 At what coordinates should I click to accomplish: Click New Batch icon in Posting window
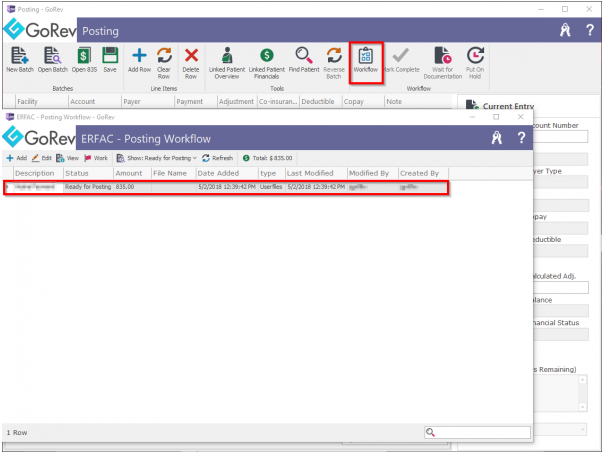coord(20,55)
